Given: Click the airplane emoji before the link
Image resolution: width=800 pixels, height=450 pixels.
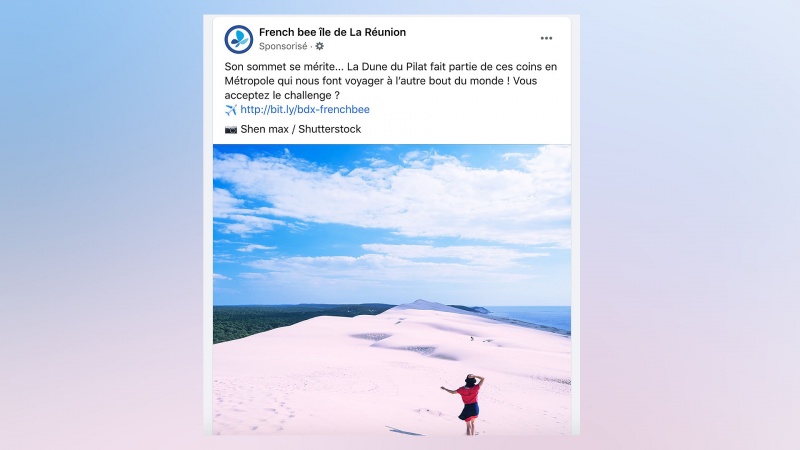Looking at the screenshot, I should point(231,110).
